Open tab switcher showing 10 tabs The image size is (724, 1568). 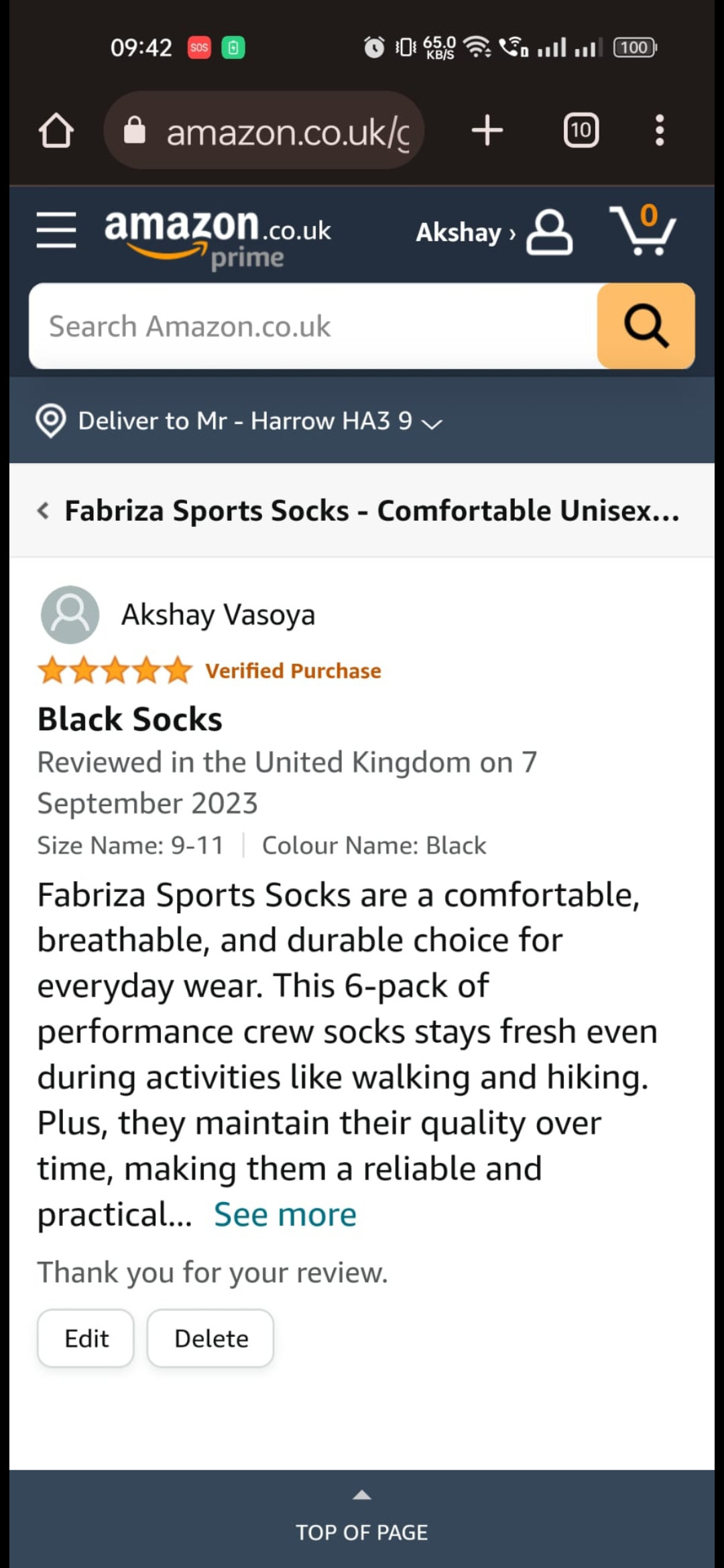pyautogui.click(x=581, y=130)
